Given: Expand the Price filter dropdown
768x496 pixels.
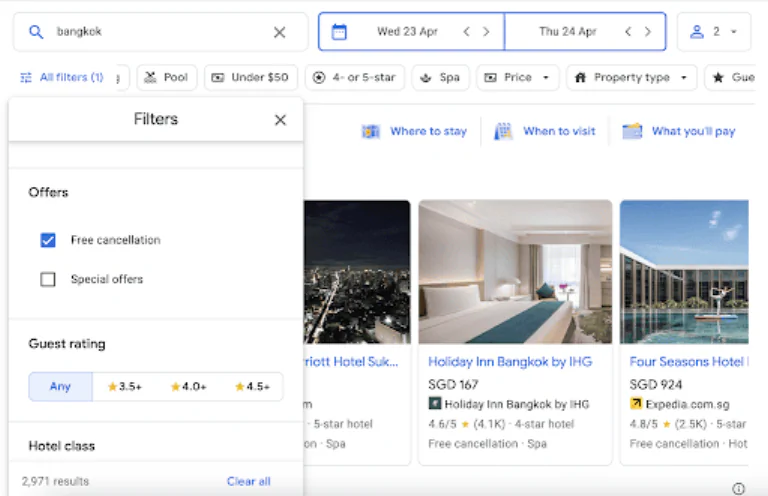Looking at the screenshot, I should [x=518, y=77].
